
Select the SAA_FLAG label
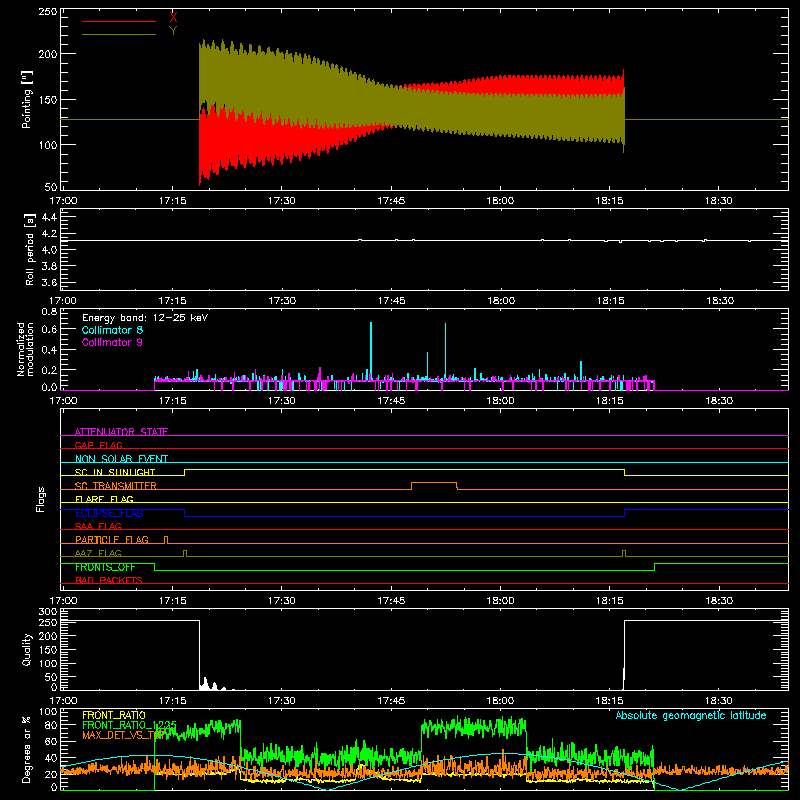98,526
